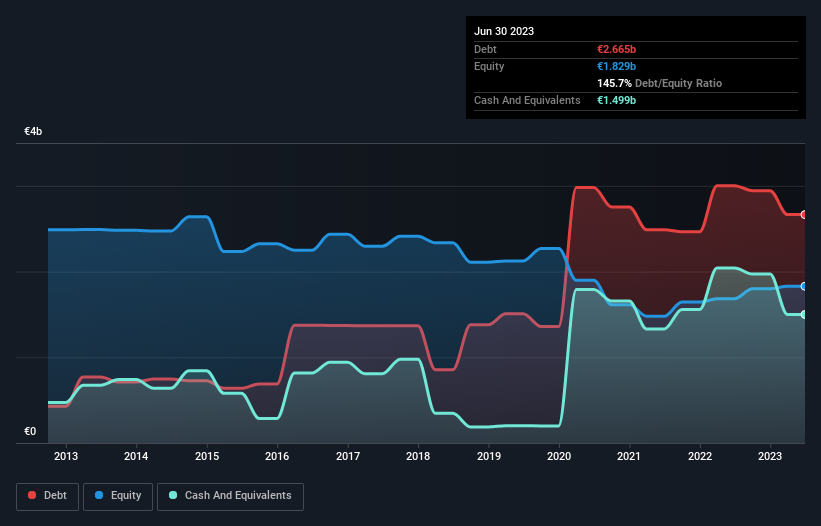
Task: Click the 2015 x-axis label
Action: [x=207, y=456]
